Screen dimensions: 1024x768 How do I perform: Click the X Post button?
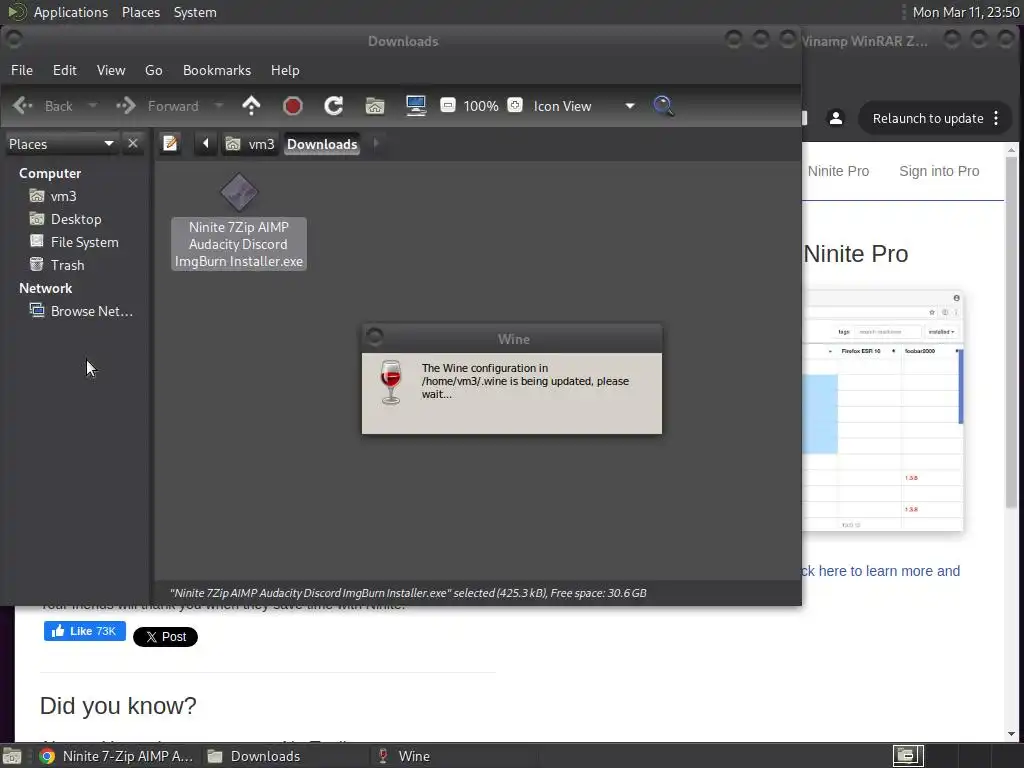(165, 637)
